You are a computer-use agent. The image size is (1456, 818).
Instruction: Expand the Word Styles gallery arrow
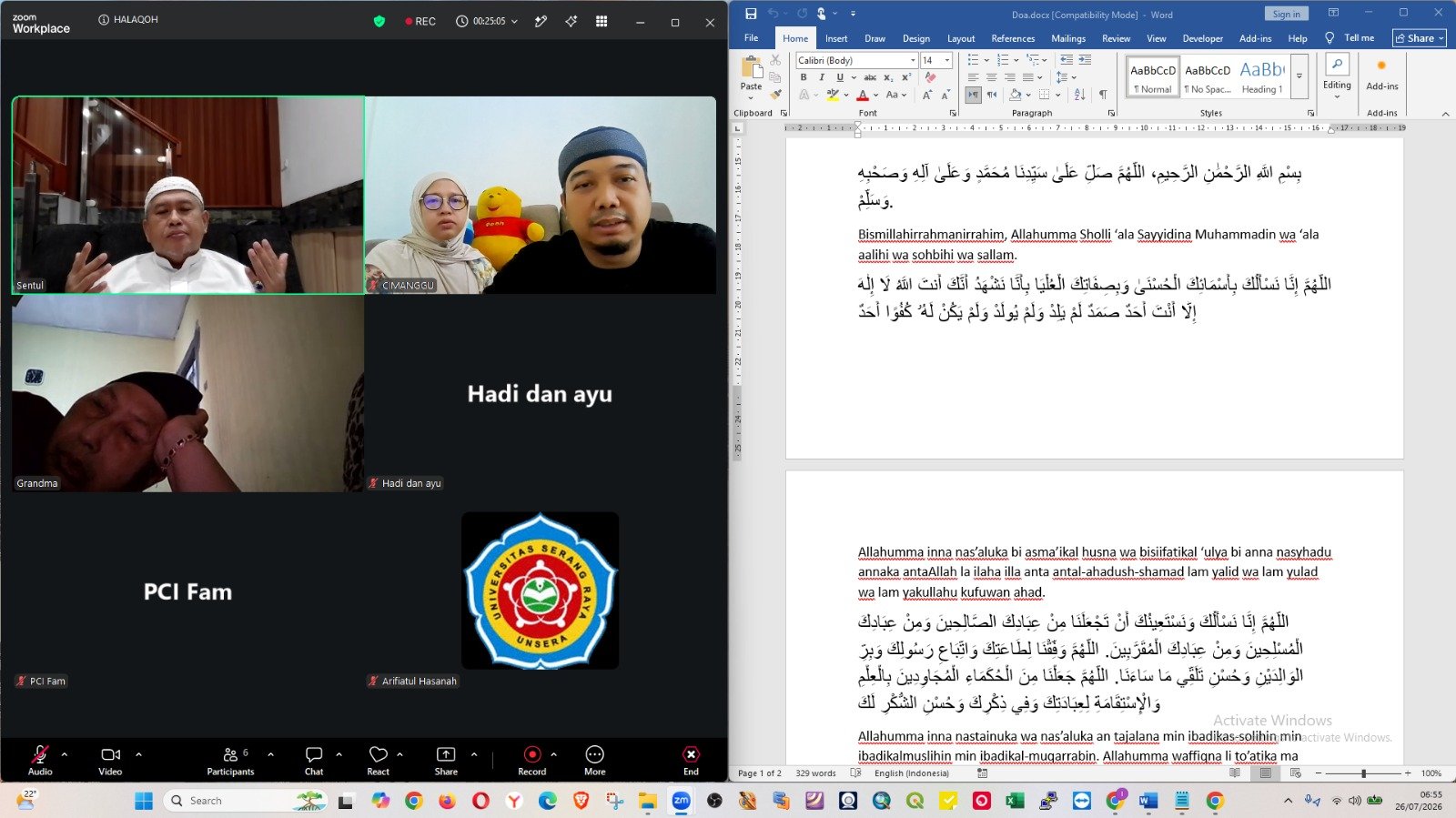click(x=1299, y=77)
